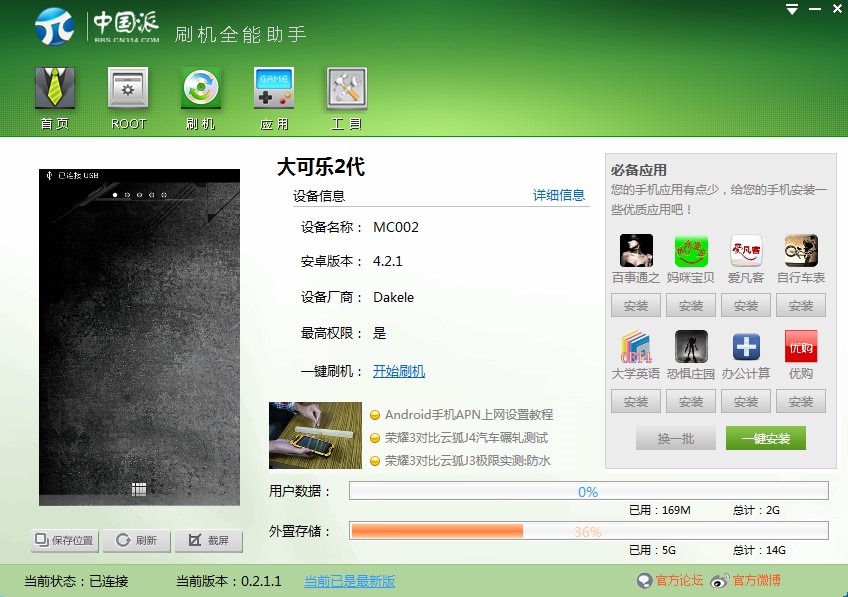Click the 妈咪宝贝 app icon
Image resolution: width=848 pixels, height=597 pixels.
[691, 250]
